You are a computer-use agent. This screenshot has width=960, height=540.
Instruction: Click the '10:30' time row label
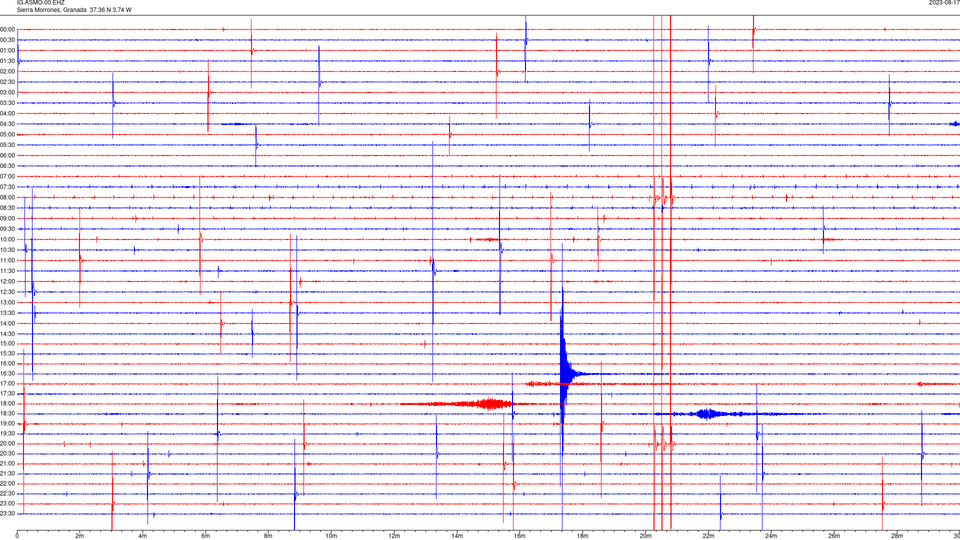pyautogui.click(x=8, y=250)
